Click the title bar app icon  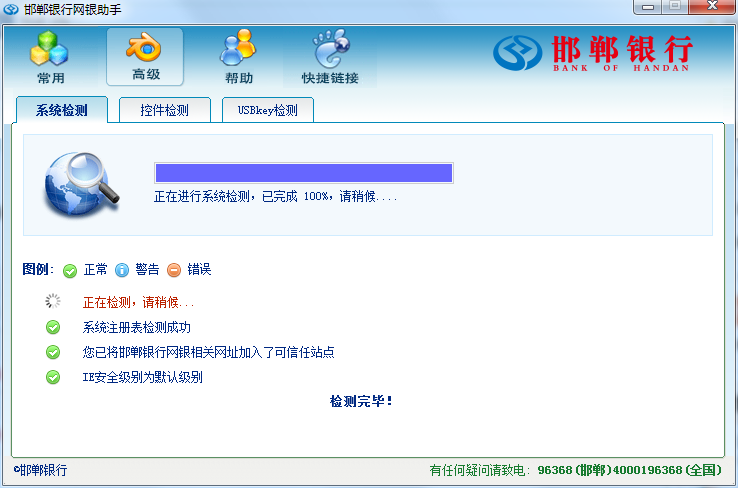[11, 9]
